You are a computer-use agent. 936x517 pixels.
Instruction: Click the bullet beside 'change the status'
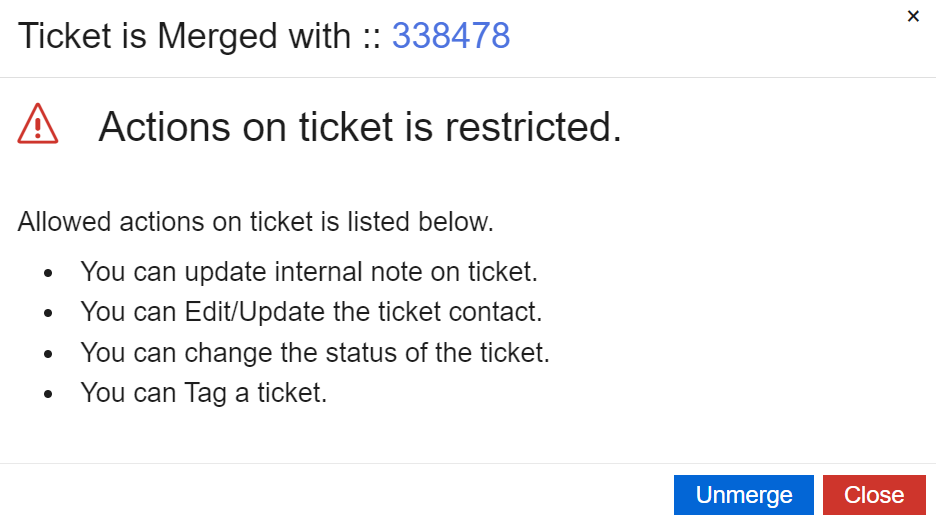coord(48,354)
